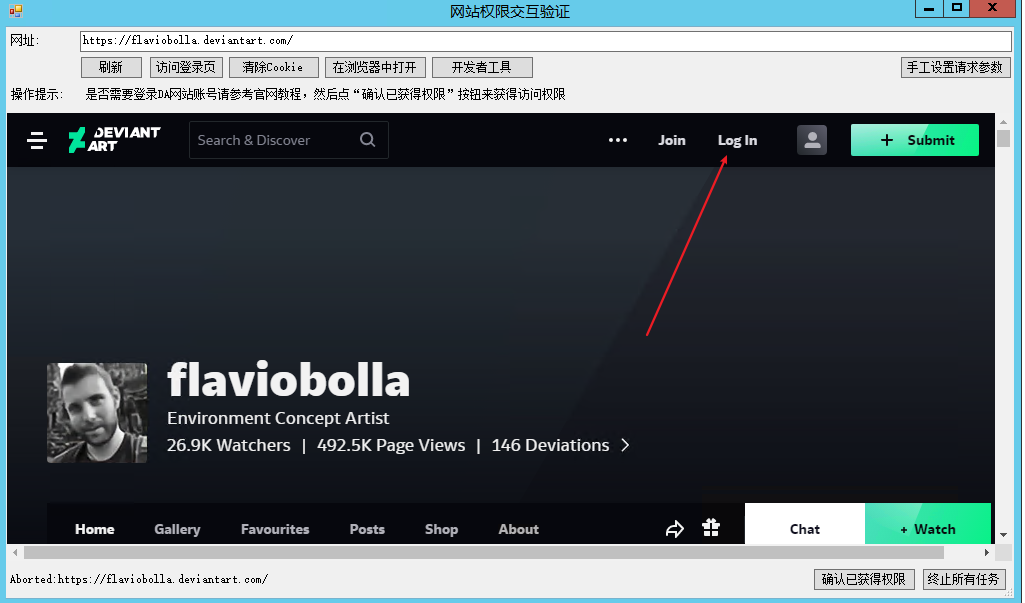Click 手工设置请求参数 button

coord(955,67)
